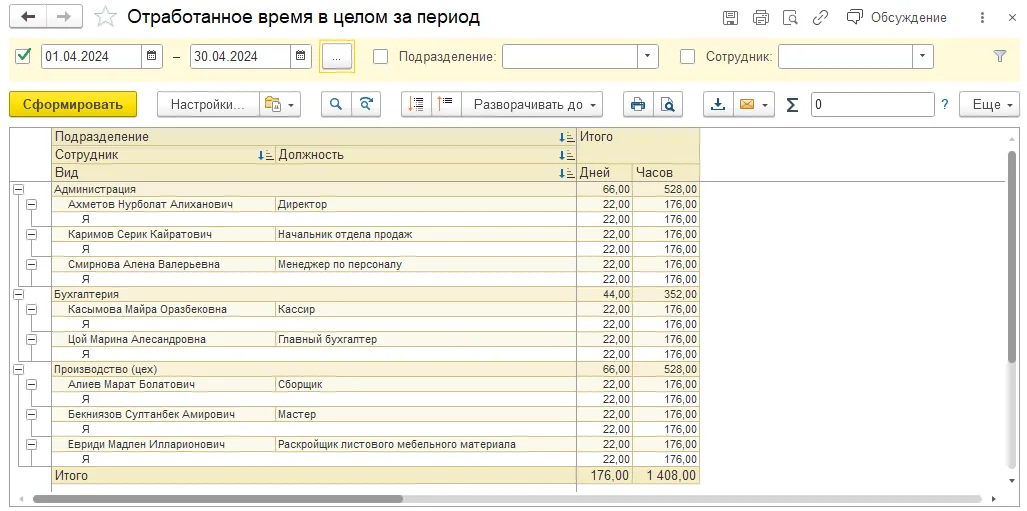The height and width of the screenshot is (511, 1027).
Task: Collapse the Бухгалтерия group
Action: tap(18, 294)
